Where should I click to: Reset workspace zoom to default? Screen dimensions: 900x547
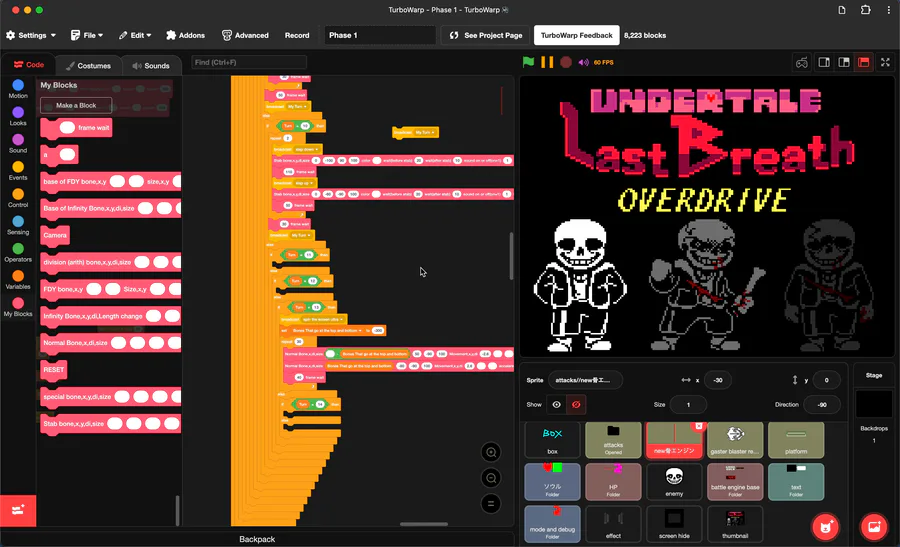(x=491, y=504)
